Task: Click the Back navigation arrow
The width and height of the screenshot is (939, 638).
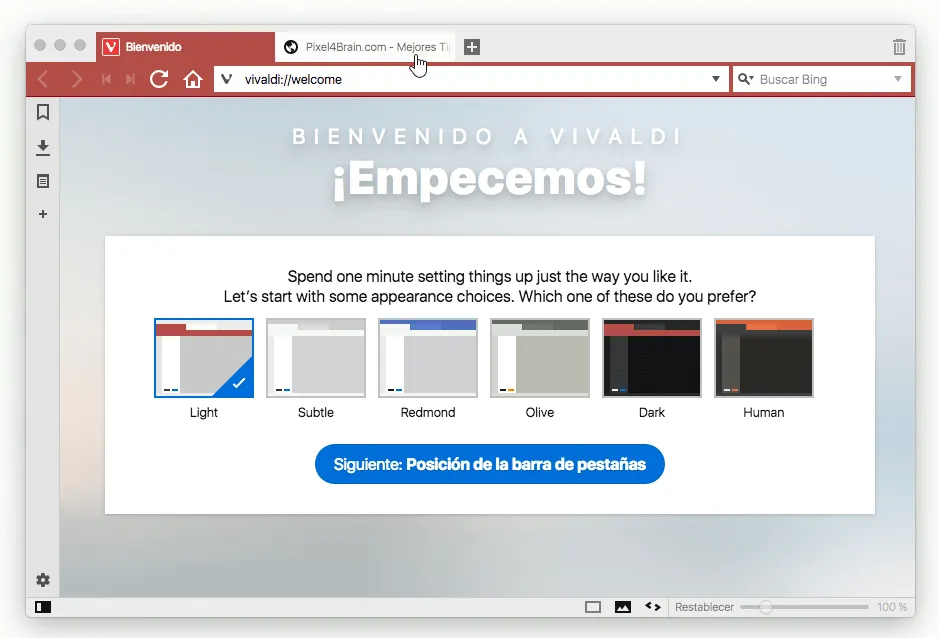Action: coord(43,79)
